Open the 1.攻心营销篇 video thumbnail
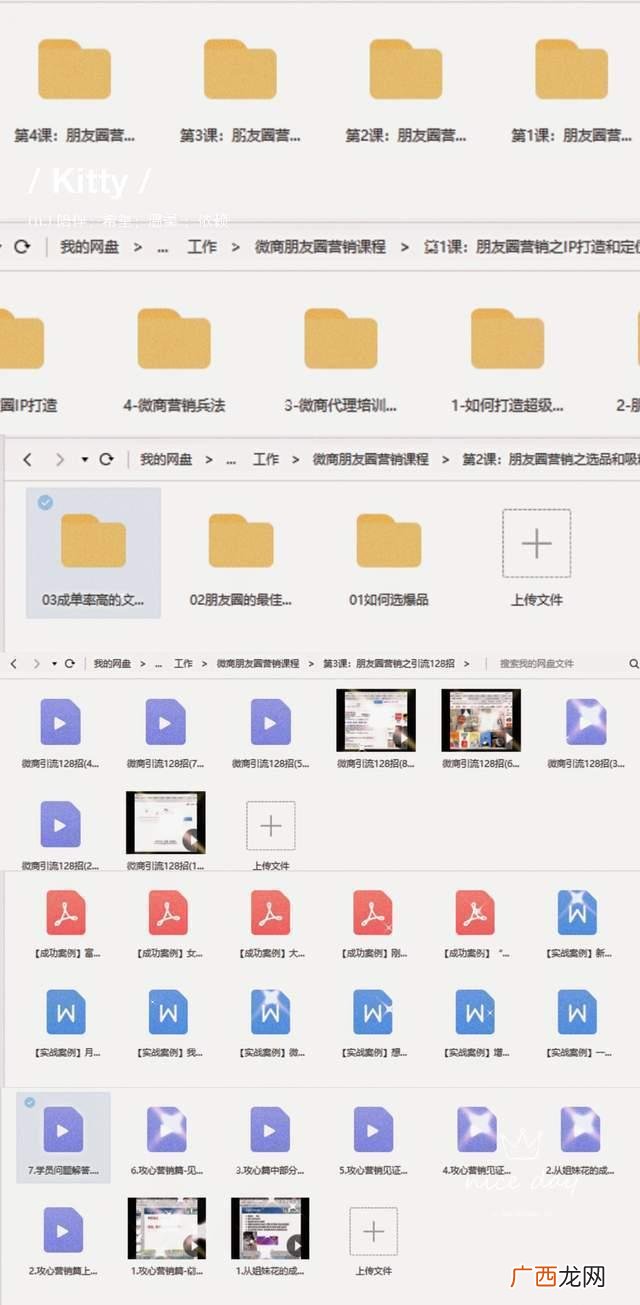Viewport: 640px width, 1305px height. click(x=167, y=1228)
